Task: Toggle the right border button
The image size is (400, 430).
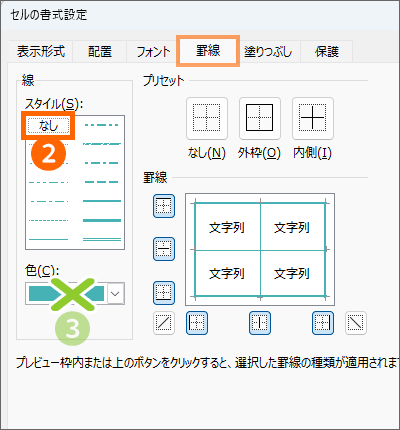Action: coord(323,323)
